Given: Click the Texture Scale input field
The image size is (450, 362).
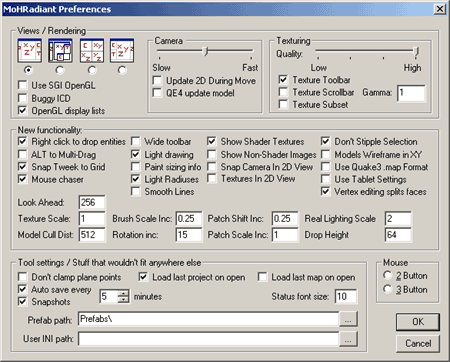Looking at the screenshot, I should point(92,219).
